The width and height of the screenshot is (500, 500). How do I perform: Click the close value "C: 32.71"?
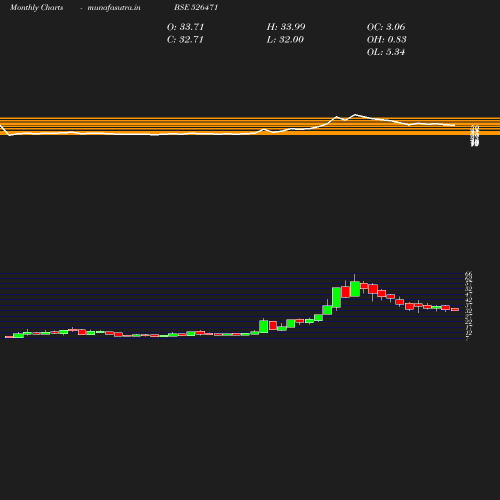[x=185, y=39]
